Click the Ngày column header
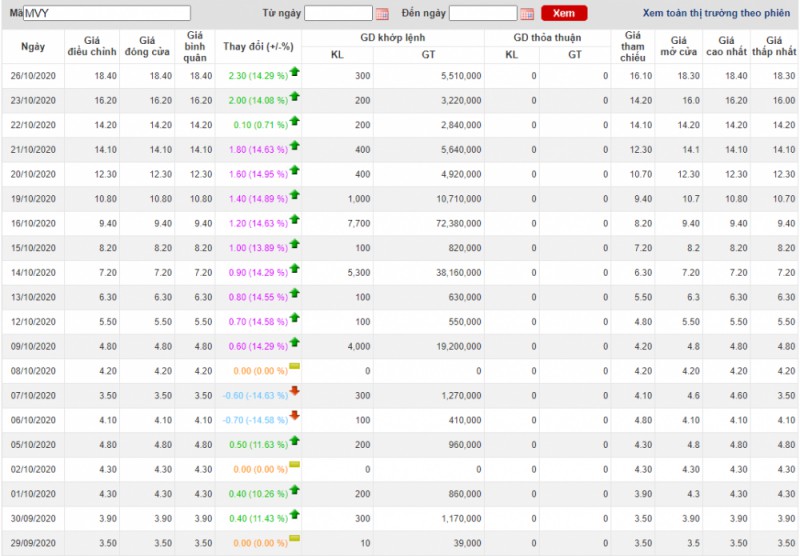This screenshot has width=800, height=556. click(x=32, y=47)
